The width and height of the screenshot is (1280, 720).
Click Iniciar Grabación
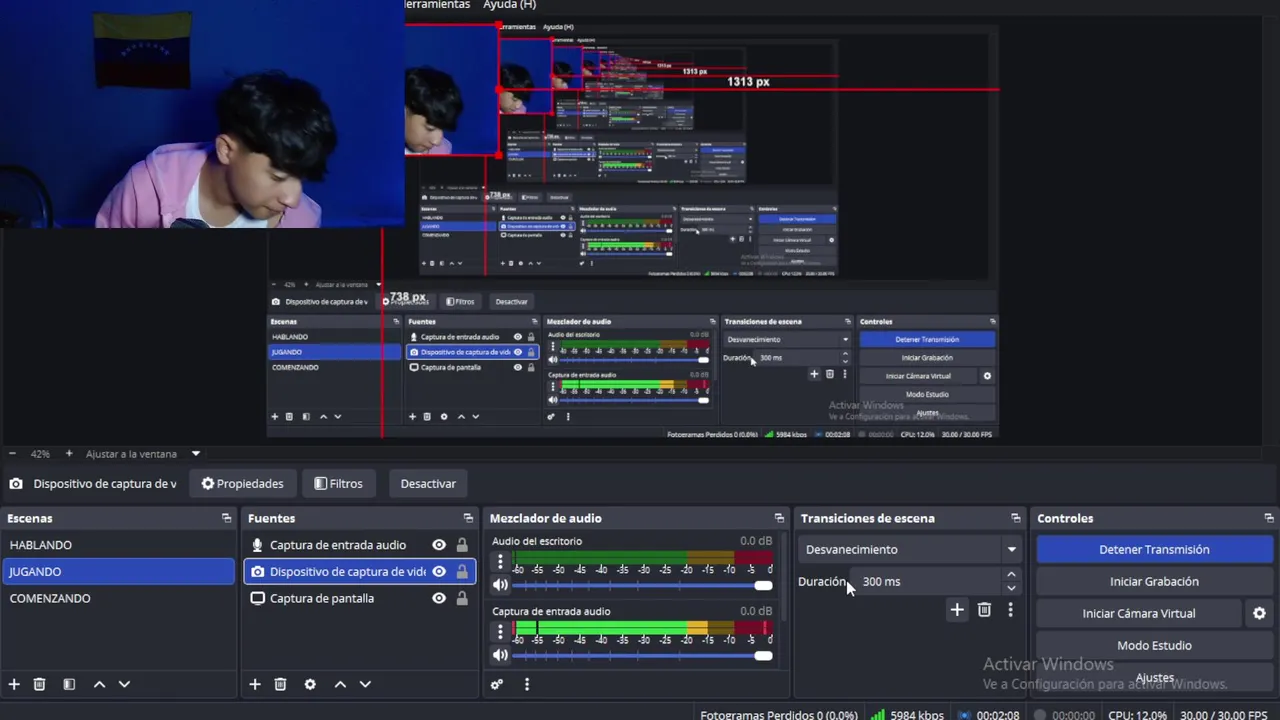[x=1154, y=581]
